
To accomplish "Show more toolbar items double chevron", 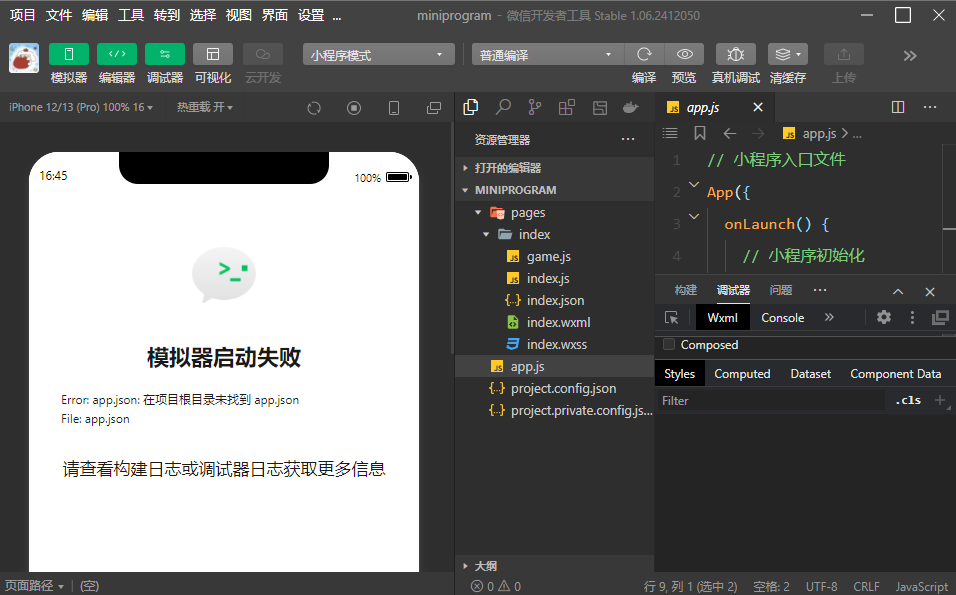I will coord(910,55).
